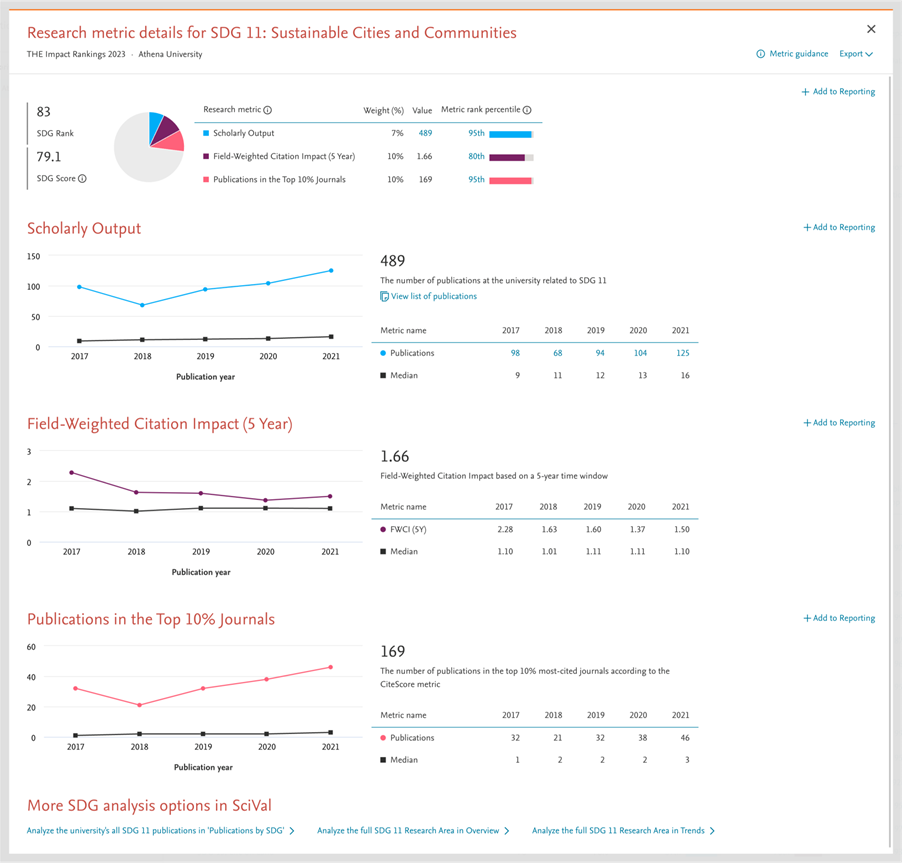902x863 pixels.
Task: Open 2020 publications count 104
Action: tap(640, 353)
